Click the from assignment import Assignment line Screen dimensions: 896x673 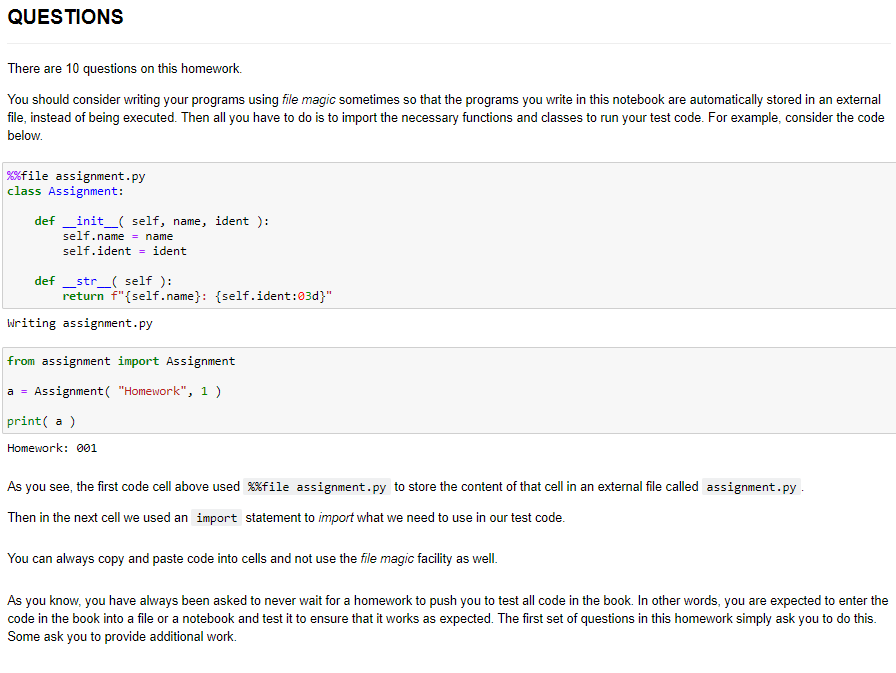120,360
